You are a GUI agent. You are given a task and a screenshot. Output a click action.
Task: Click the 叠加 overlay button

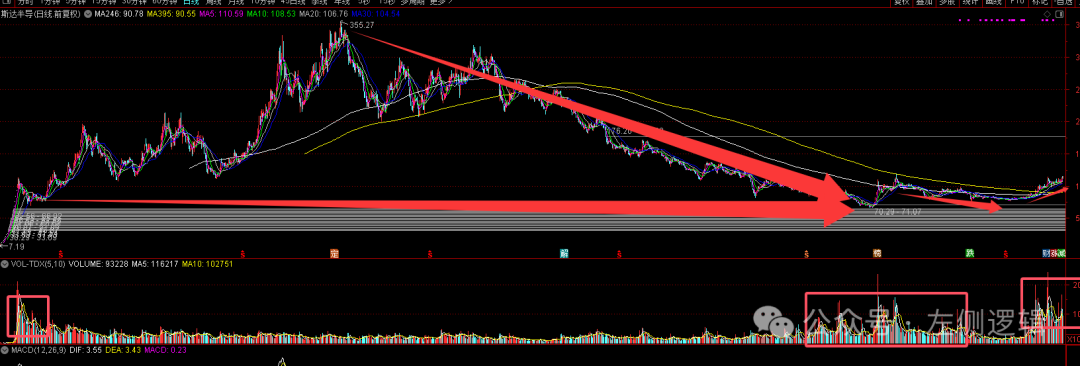[924, 3]
